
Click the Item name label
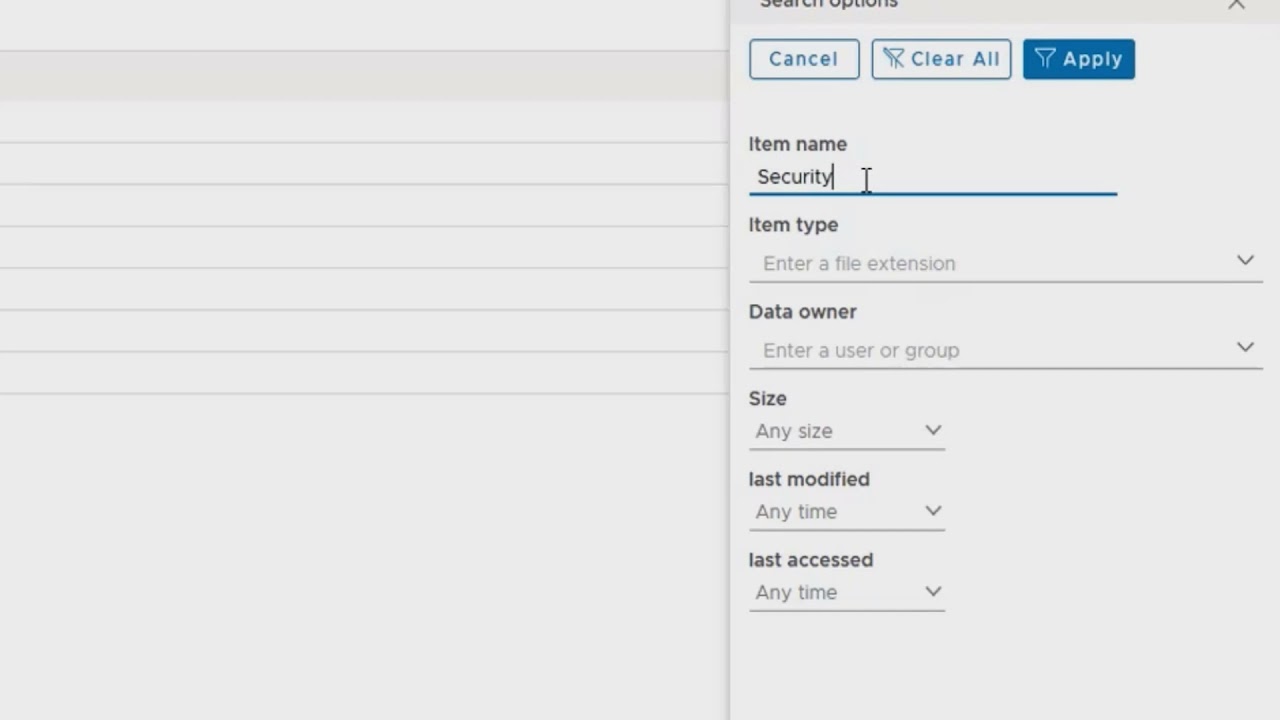pos(798,144)
